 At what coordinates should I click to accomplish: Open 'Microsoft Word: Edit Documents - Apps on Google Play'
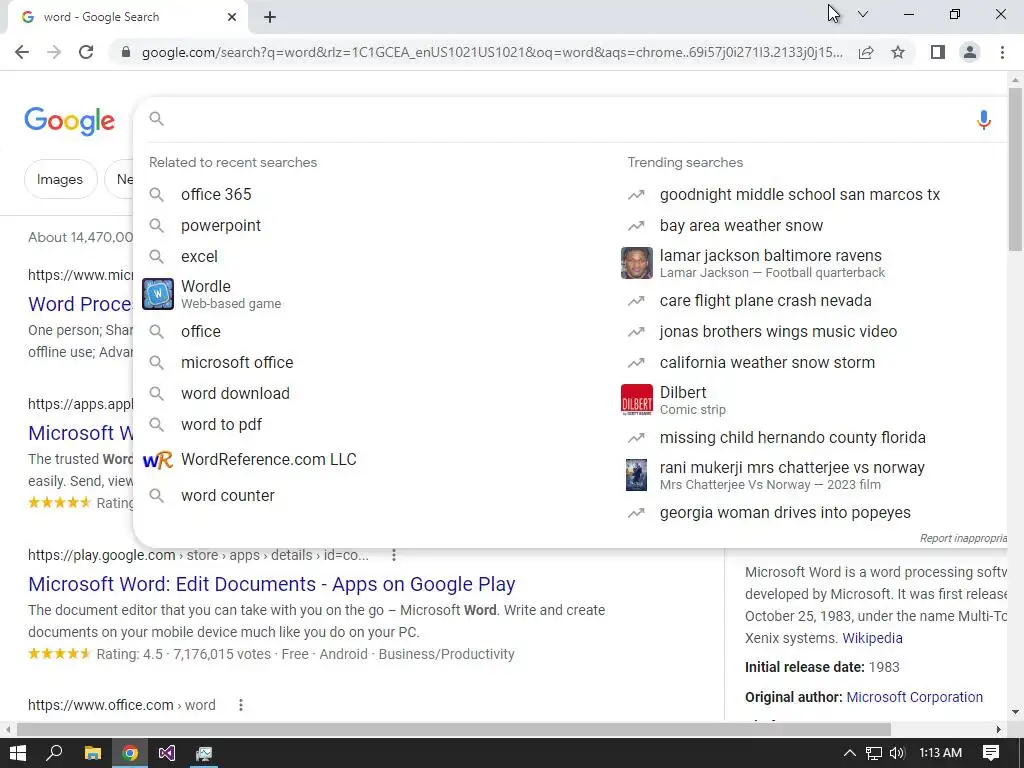click(x=272, y=584)
